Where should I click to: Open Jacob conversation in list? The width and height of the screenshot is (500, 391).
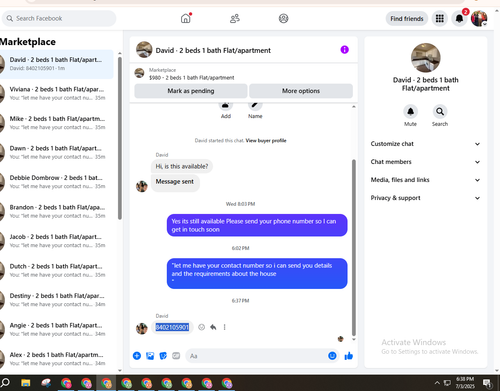point(57,241)
